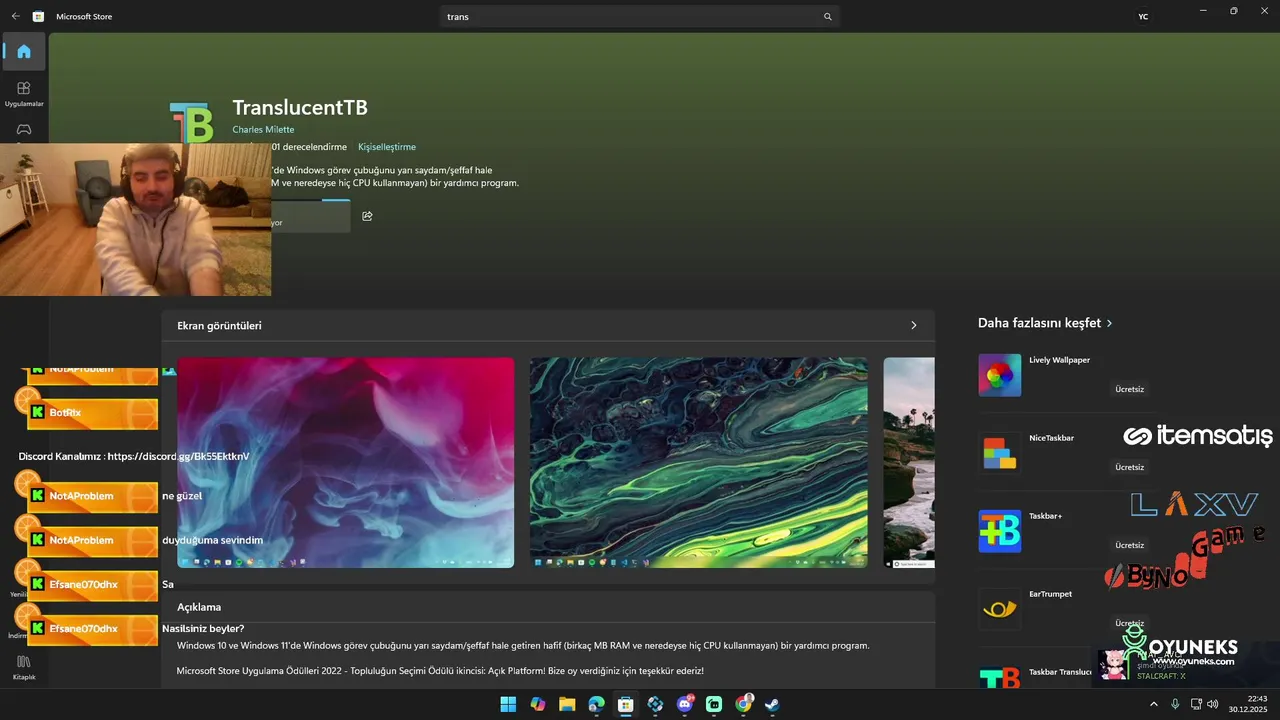Image resolution: width=1280 pixels, height=720 pixels.
Task: Click the 'Ekran görüntüleri' heading text
Action: 219,326
